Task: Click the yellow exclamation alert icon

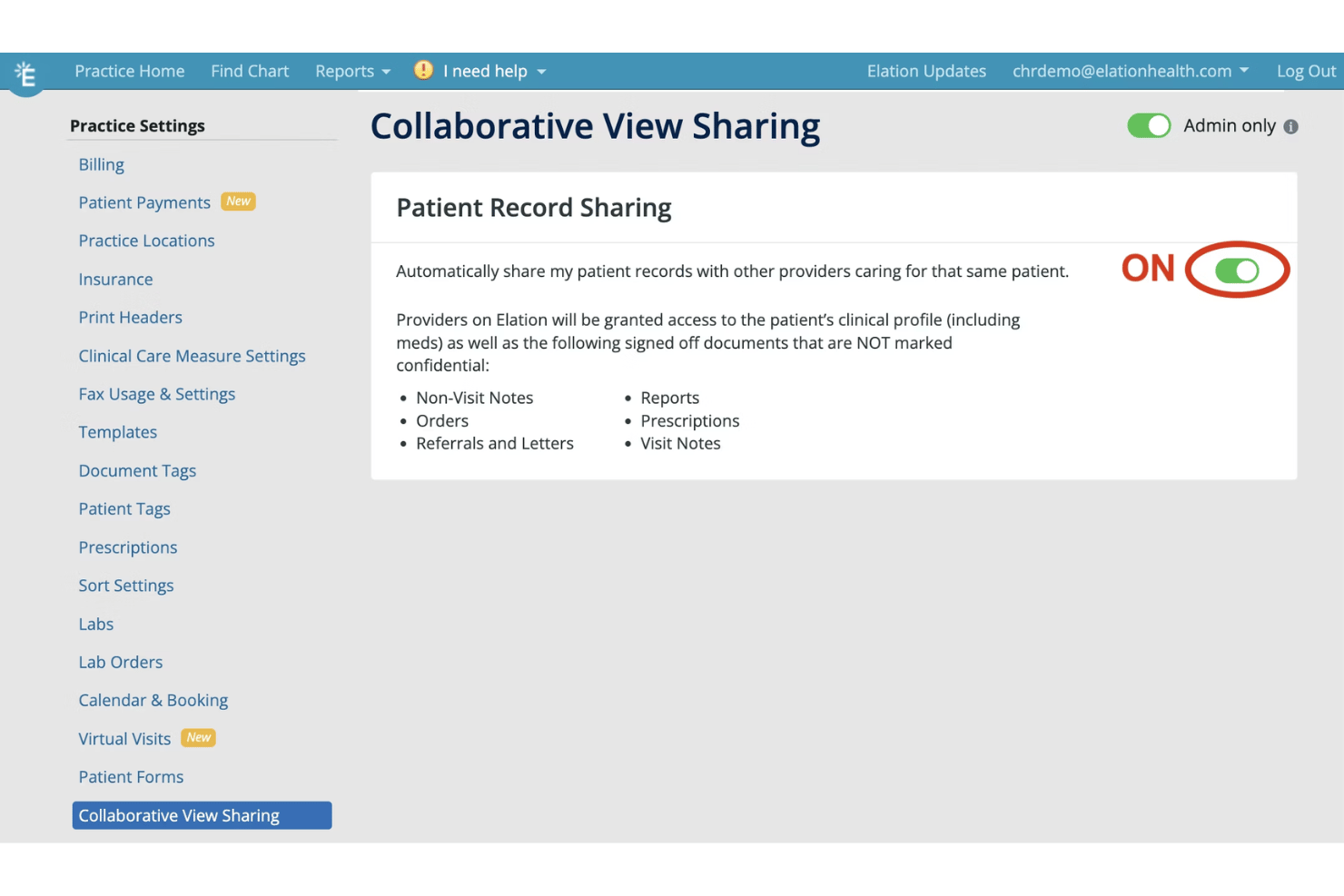Action: tap(423, 70)
